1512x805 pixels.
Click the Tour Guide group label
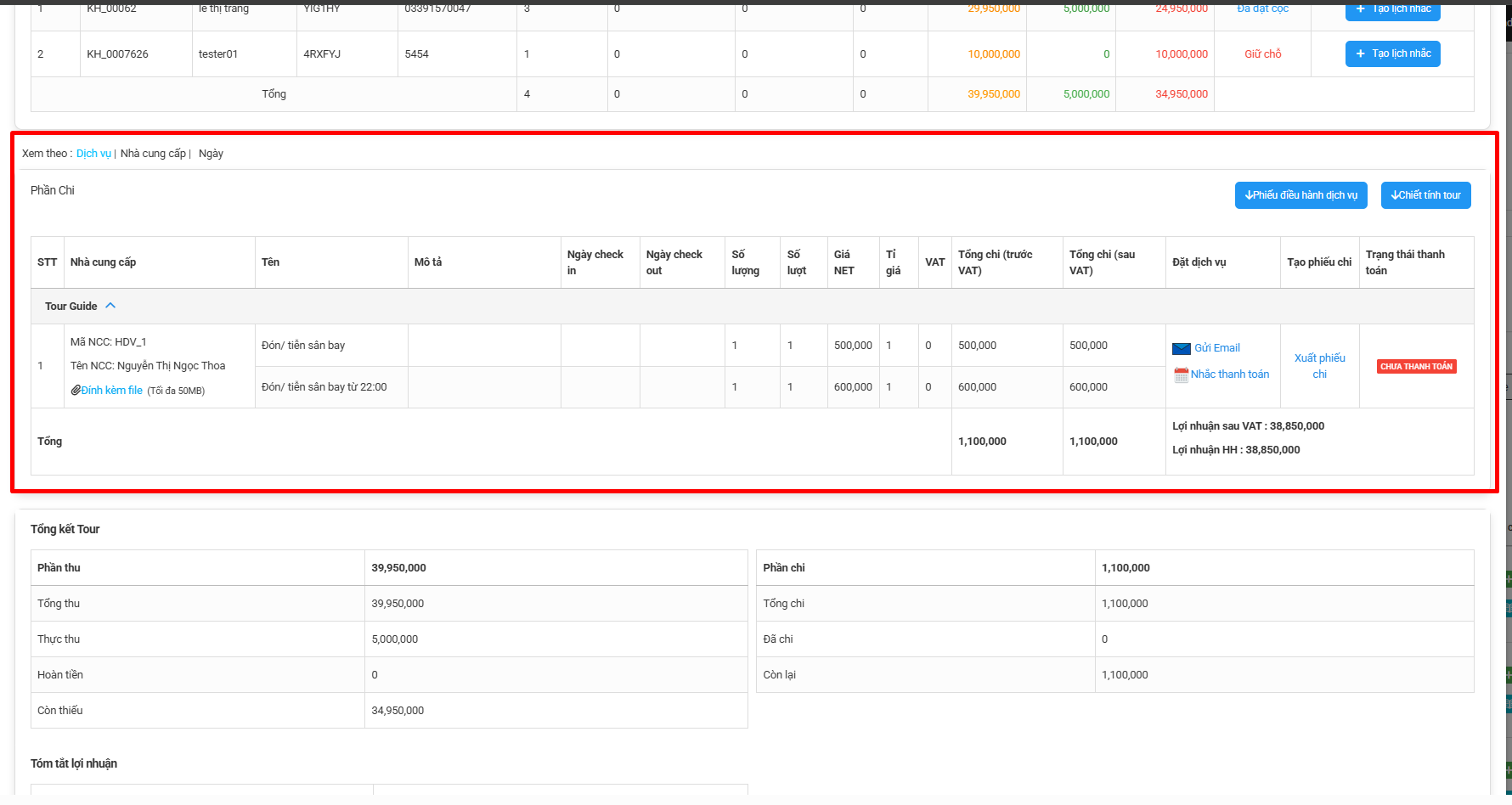pos(71,307)
